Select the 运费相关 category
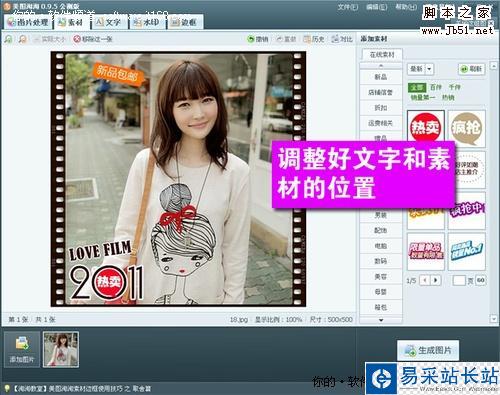Screen dimensions: 500x395 (381, 123)
